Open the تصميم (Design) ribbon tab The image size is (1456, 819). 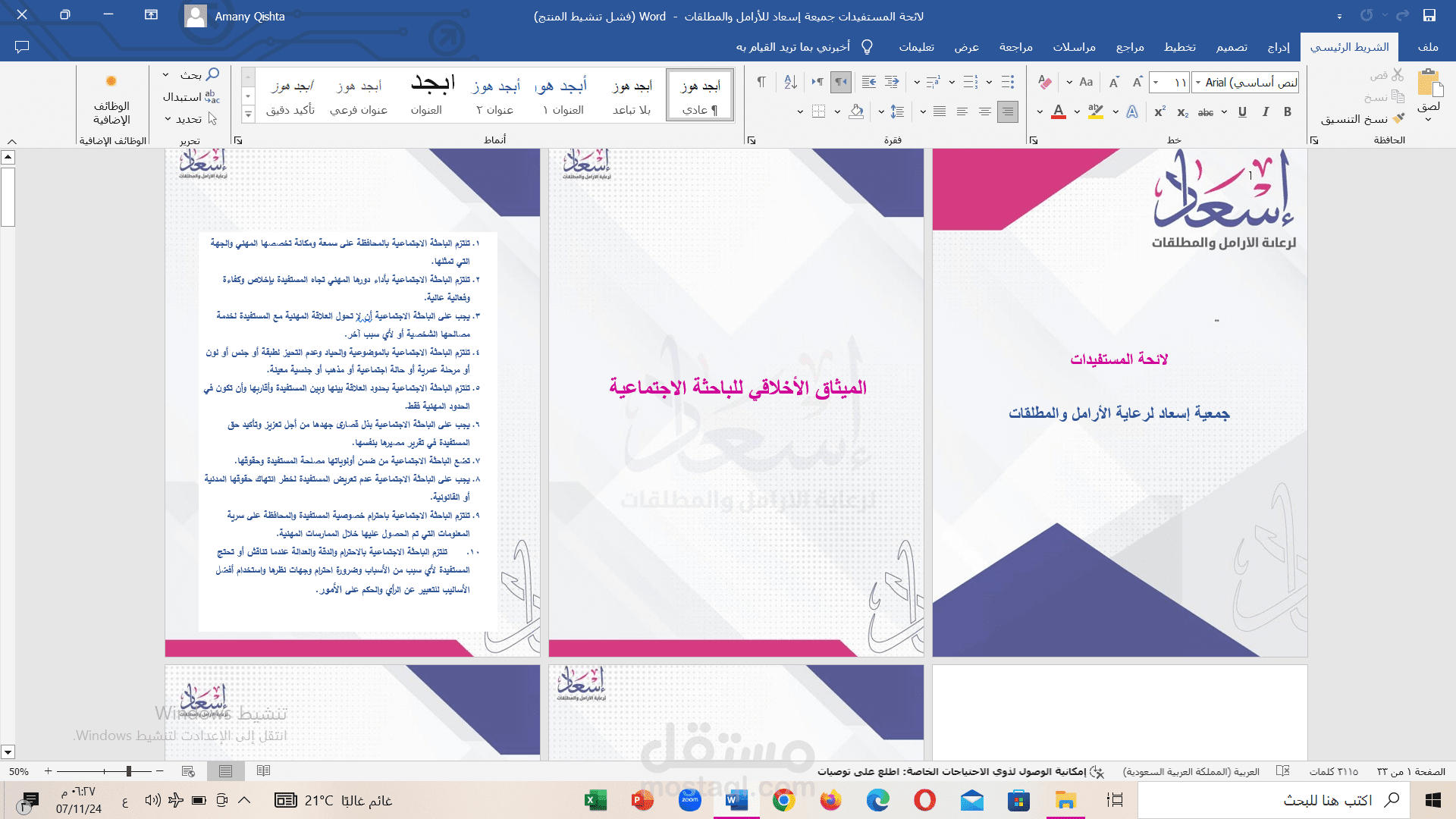(1232, 47)
